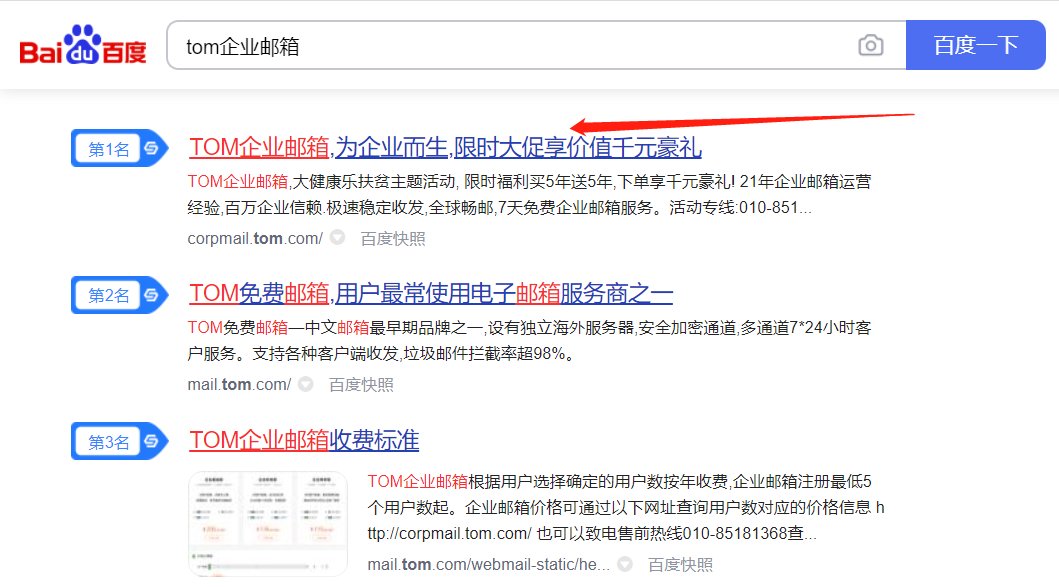Click 百度快照 under the second result
Viewport: 1059px width, 587px height.
click(x=360, y=383)
